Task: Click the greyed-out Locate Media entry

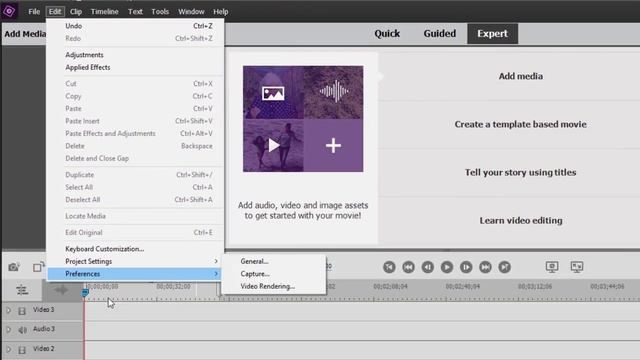Action: pyautogui.click(x=136, y=216)
